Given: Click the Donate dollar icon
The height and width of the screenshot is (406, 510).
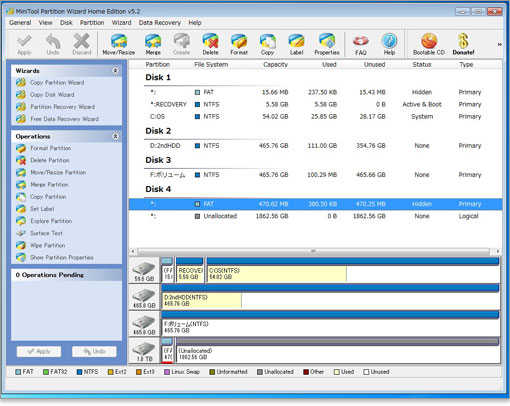Looking at the screenshot, I should point(463,44).
